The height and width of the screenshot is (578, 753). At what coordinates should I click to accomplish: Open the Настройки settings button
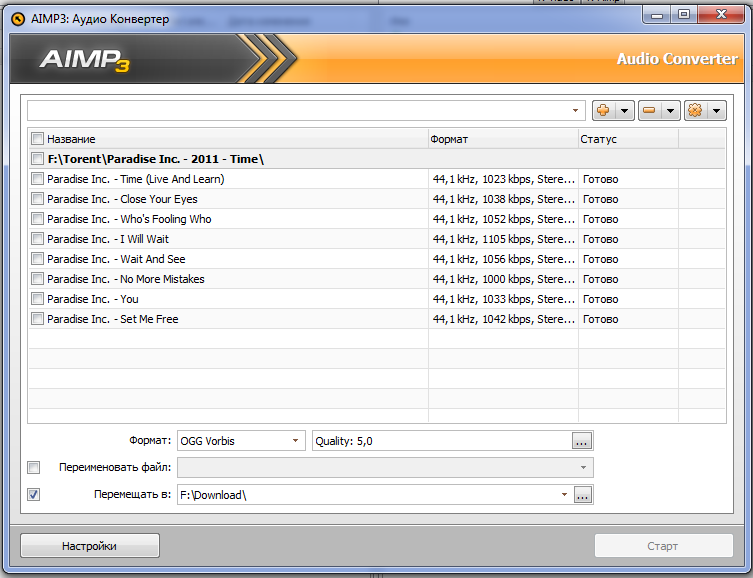[x=90, y=546]
